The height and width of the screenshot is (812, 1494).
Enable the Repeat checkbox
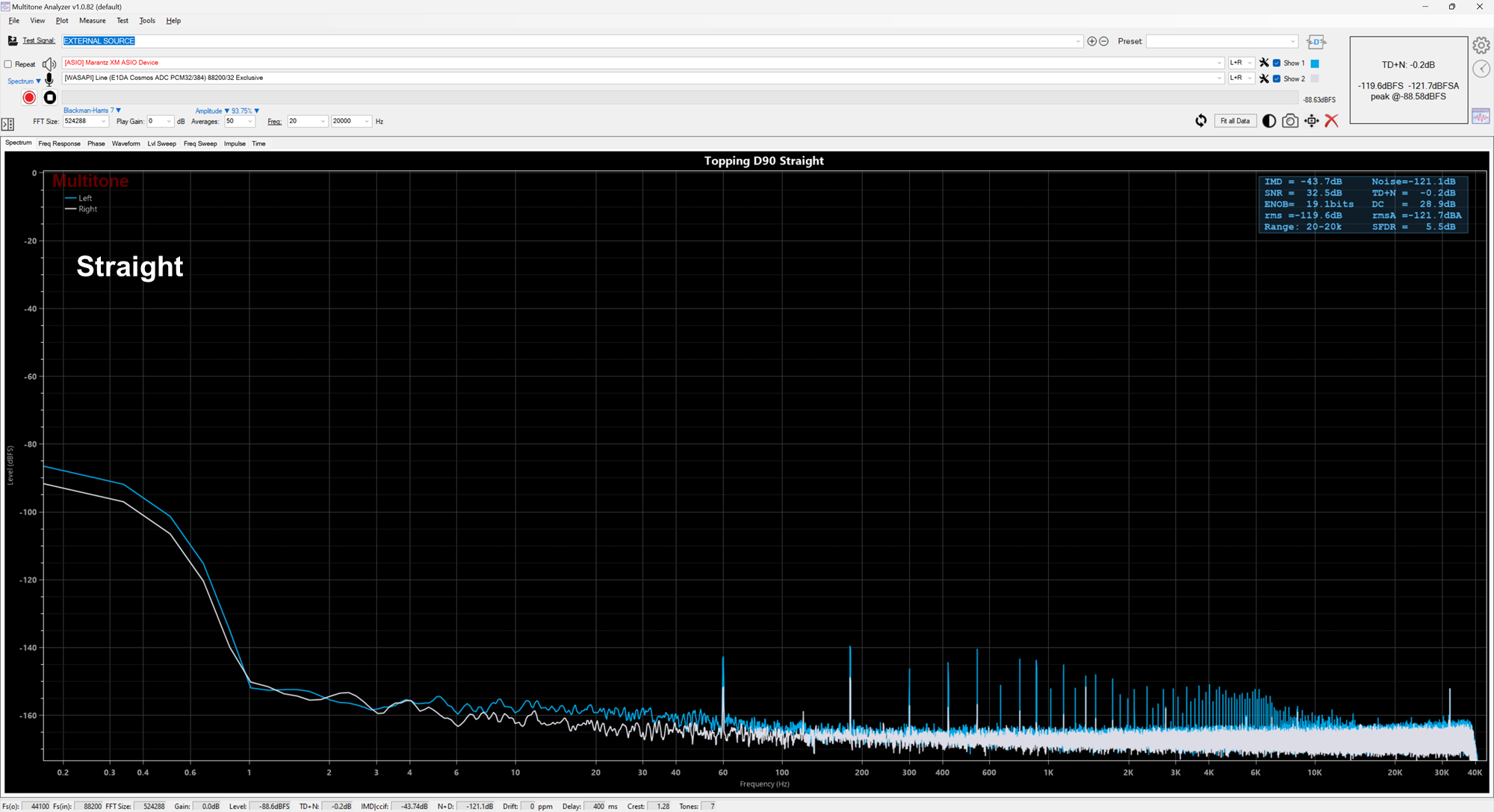pyautogui.click(x=8, y=64)
